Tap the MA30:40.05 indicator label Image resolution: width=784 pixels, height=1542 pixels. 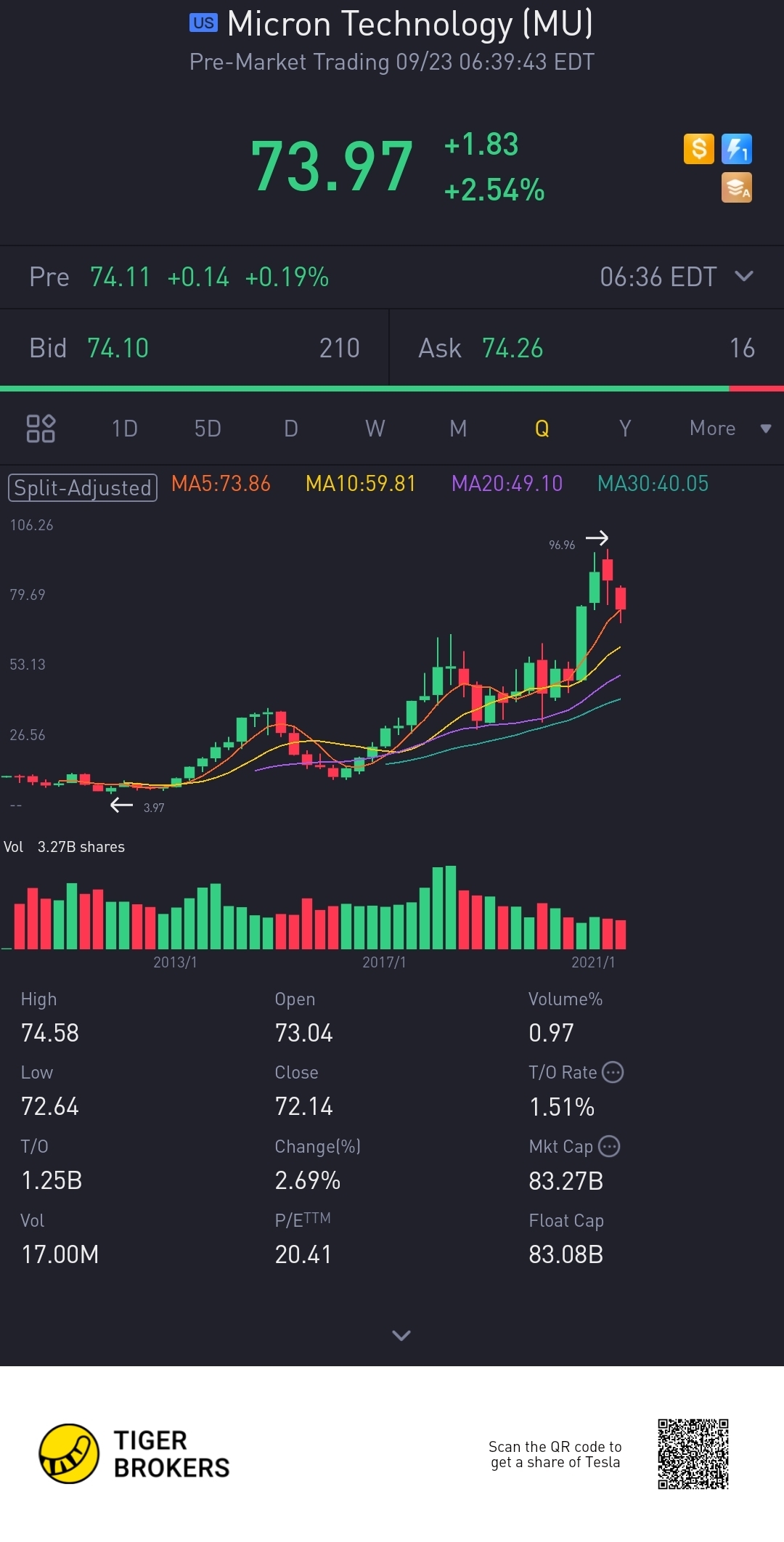pos(653,484)
